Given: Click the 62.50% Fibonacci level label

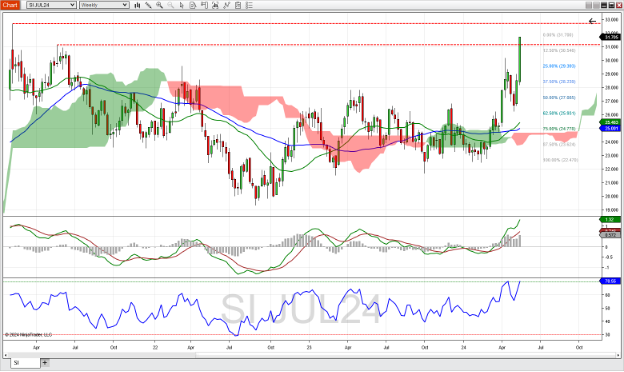Looking at the screenshot, I should [x=559, y=113].
